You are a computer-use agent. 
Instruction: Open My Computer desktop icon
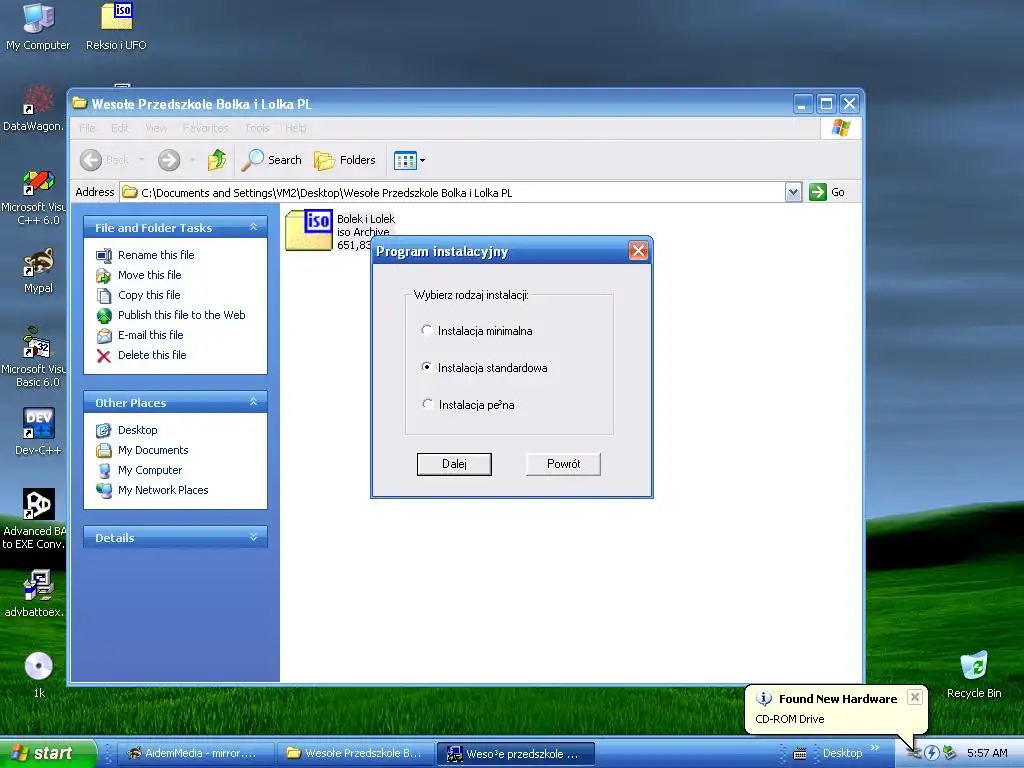click(x=38, y=27)
